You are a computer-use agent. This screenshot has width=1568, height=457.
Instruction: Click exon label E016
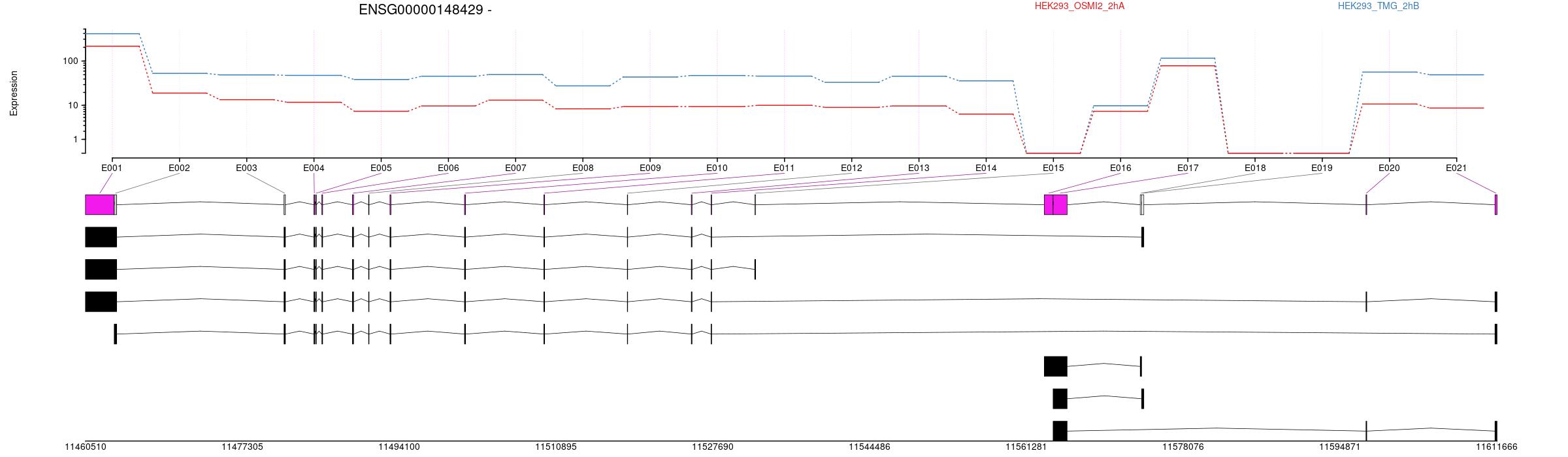click(x=1120, y=168)
